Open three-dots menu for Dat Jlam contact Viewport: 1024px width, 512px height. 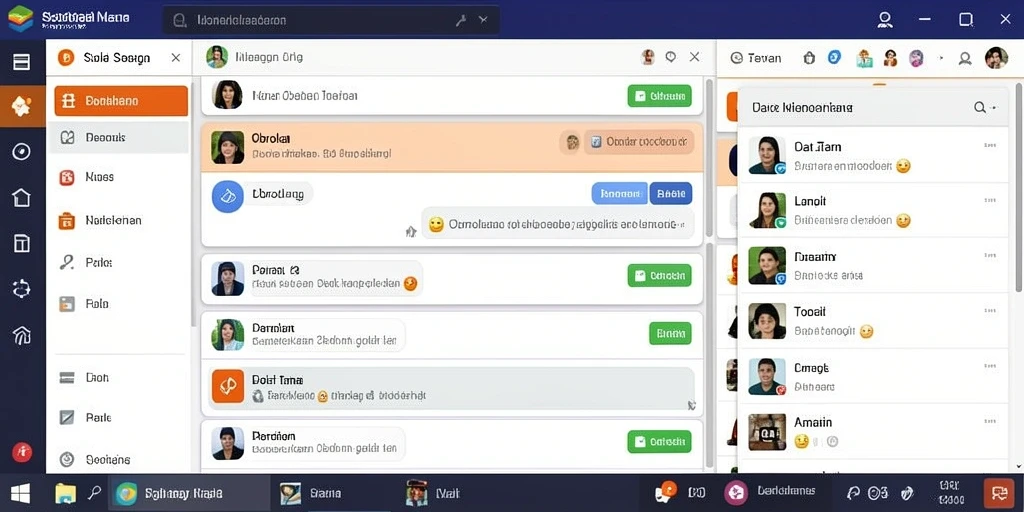click(990, 146)
